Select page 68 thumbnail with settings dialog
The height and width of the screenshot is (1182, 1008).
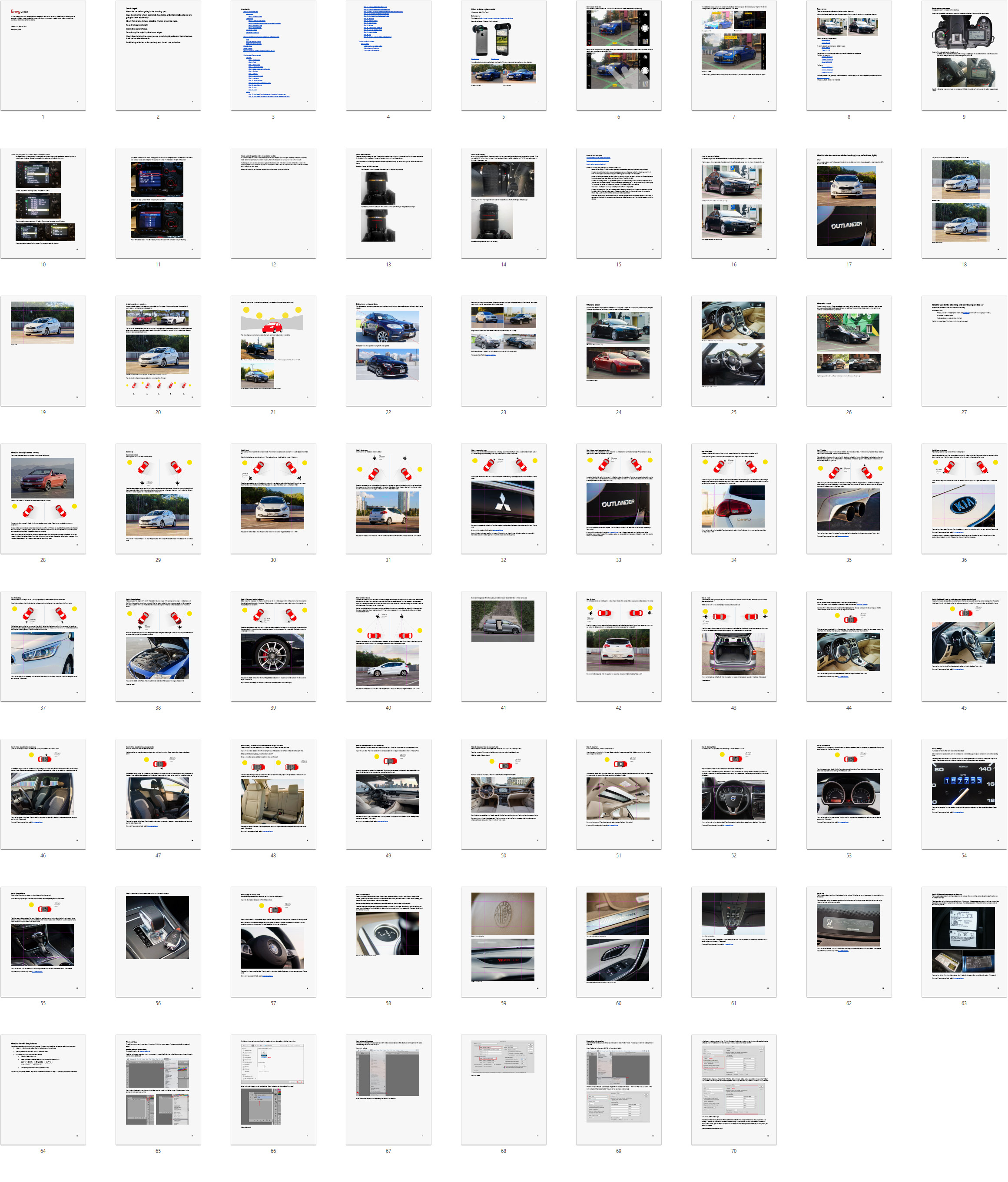click(x=503, y=1089)
